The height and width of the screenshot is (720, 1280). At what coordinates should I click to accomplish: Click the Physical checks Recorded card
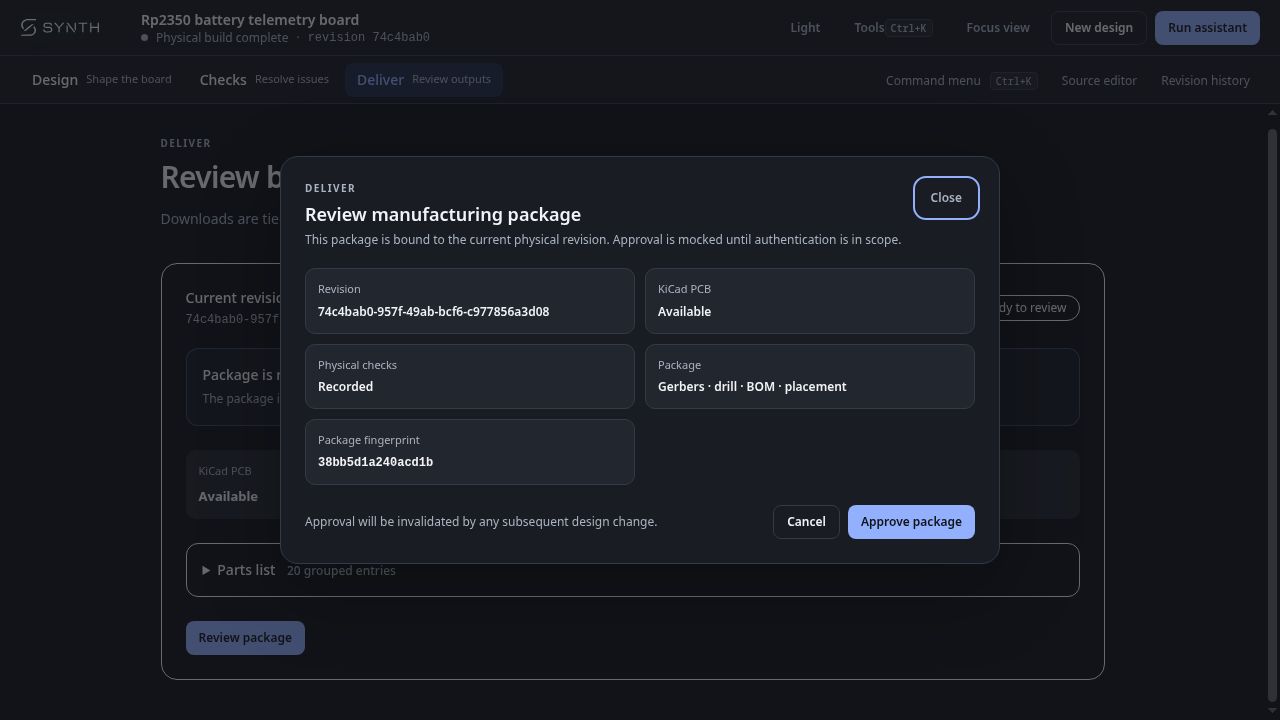pos(470,376)
